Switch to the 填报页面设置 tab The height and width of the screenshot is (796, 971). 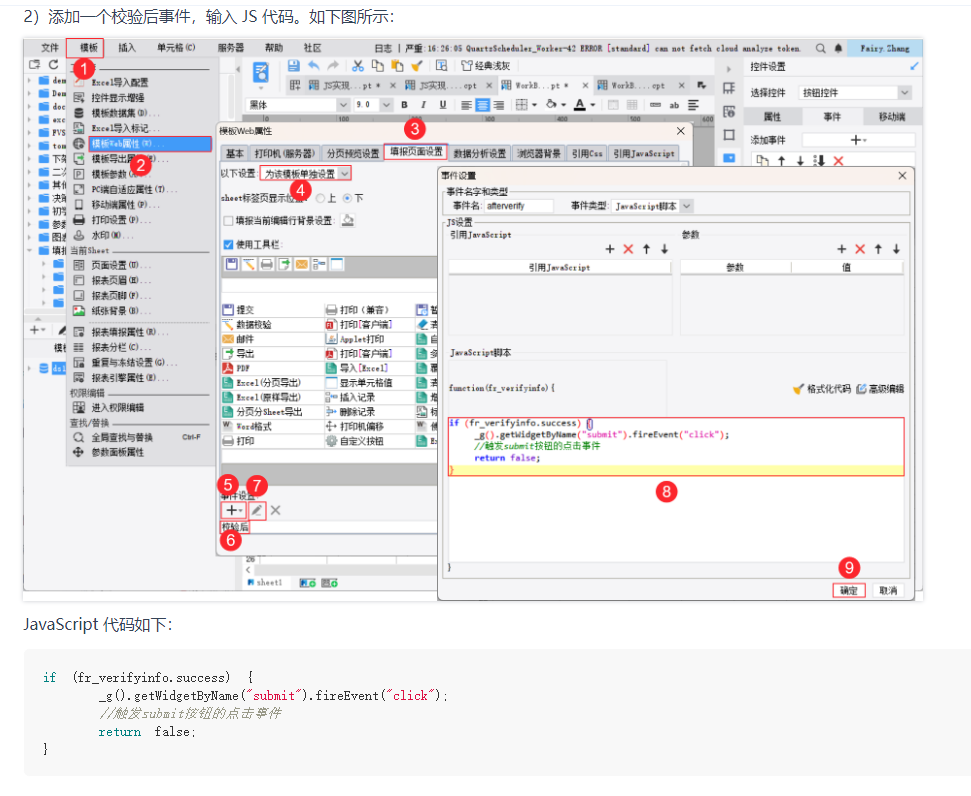pyautogui.click(x=415, y=153)
